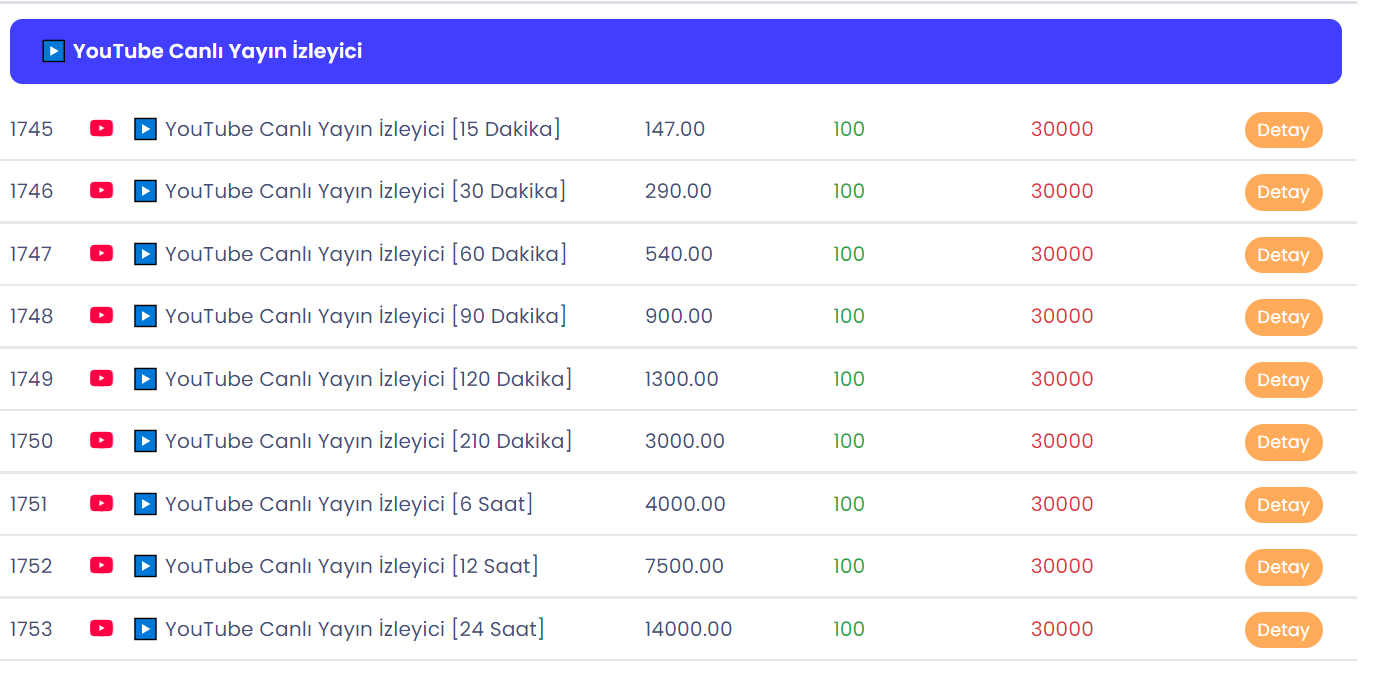Show Detay for service 1748
Image resolution: width=1383 pixels, height=694 pixels.
click(x=1283, y=317)
